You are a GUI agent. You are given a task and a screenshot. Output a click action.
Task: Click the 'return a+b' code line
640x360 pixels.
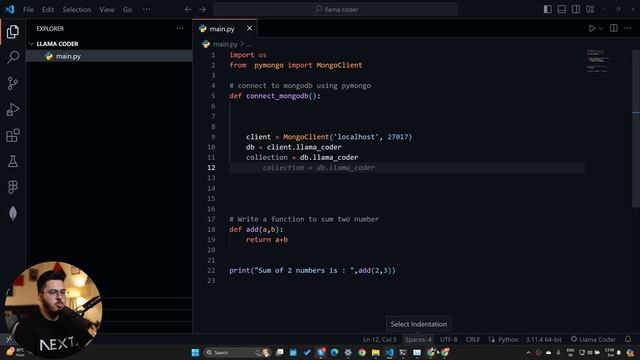pyautogui.click(x=267, y=240)
